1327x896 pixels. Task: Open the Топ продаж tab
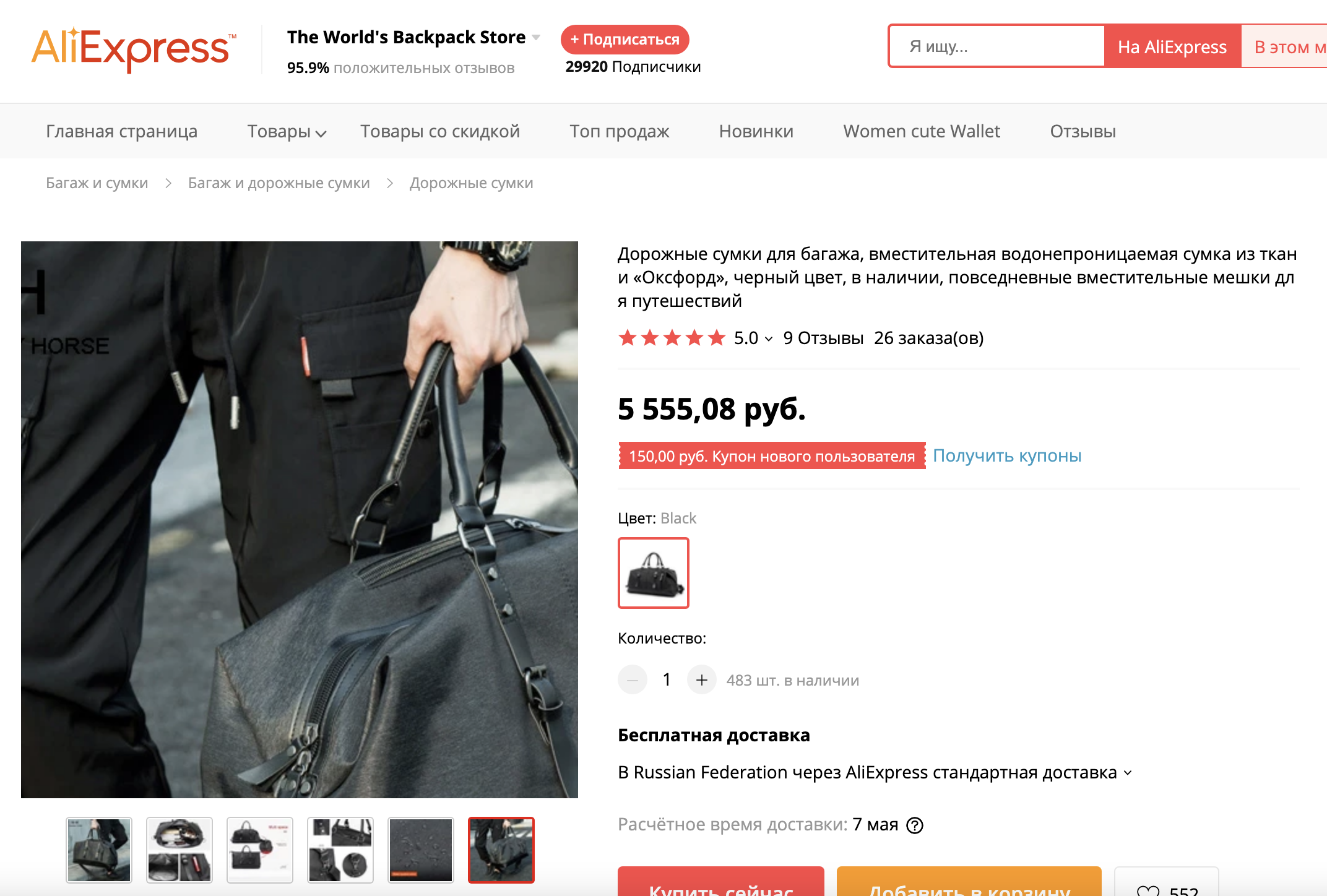[x=619, y=132]
